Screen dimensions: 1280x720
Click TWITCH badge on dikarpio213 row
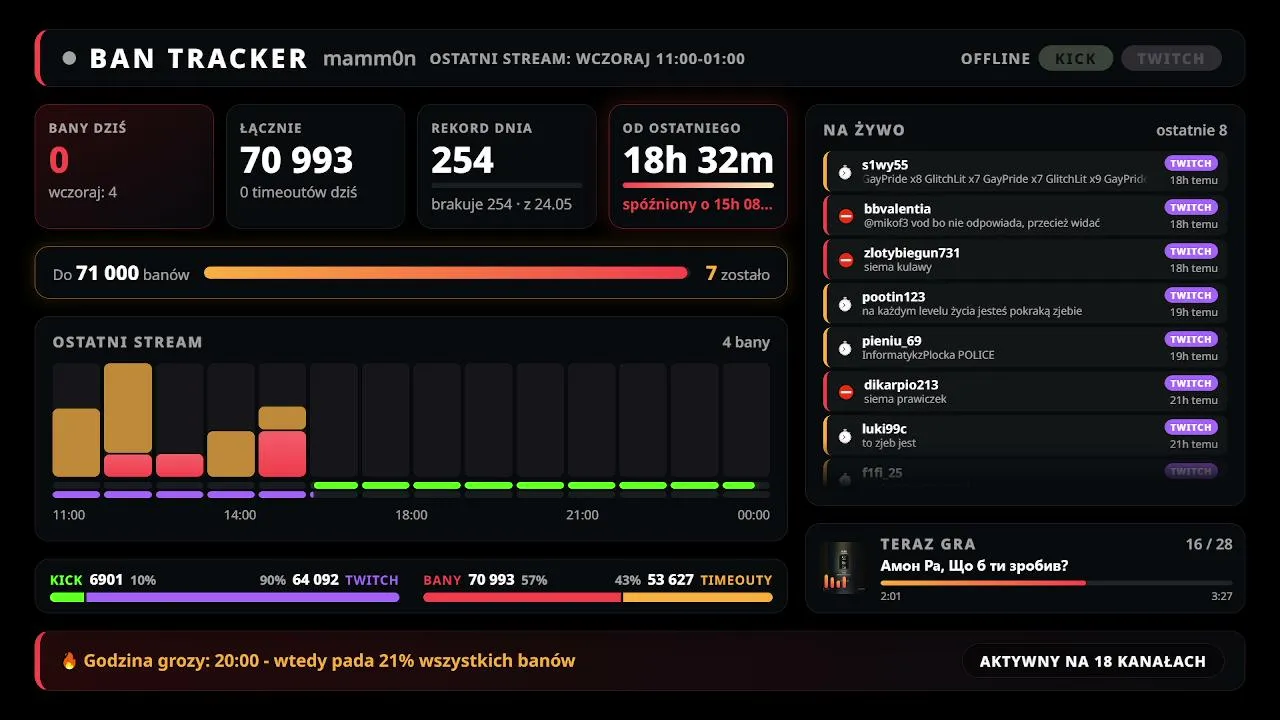click(1191, 383)
